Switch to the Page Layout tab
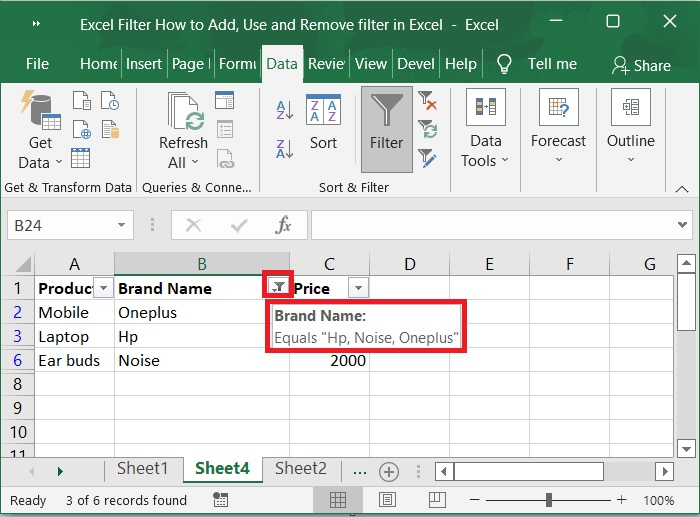This screenshot has width=700, height=517. (191, 64)
